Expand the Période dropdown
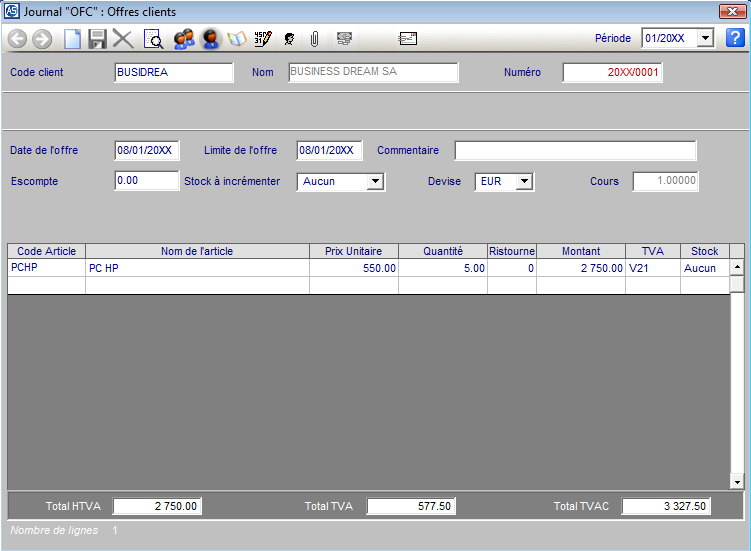 coord(705,38)
